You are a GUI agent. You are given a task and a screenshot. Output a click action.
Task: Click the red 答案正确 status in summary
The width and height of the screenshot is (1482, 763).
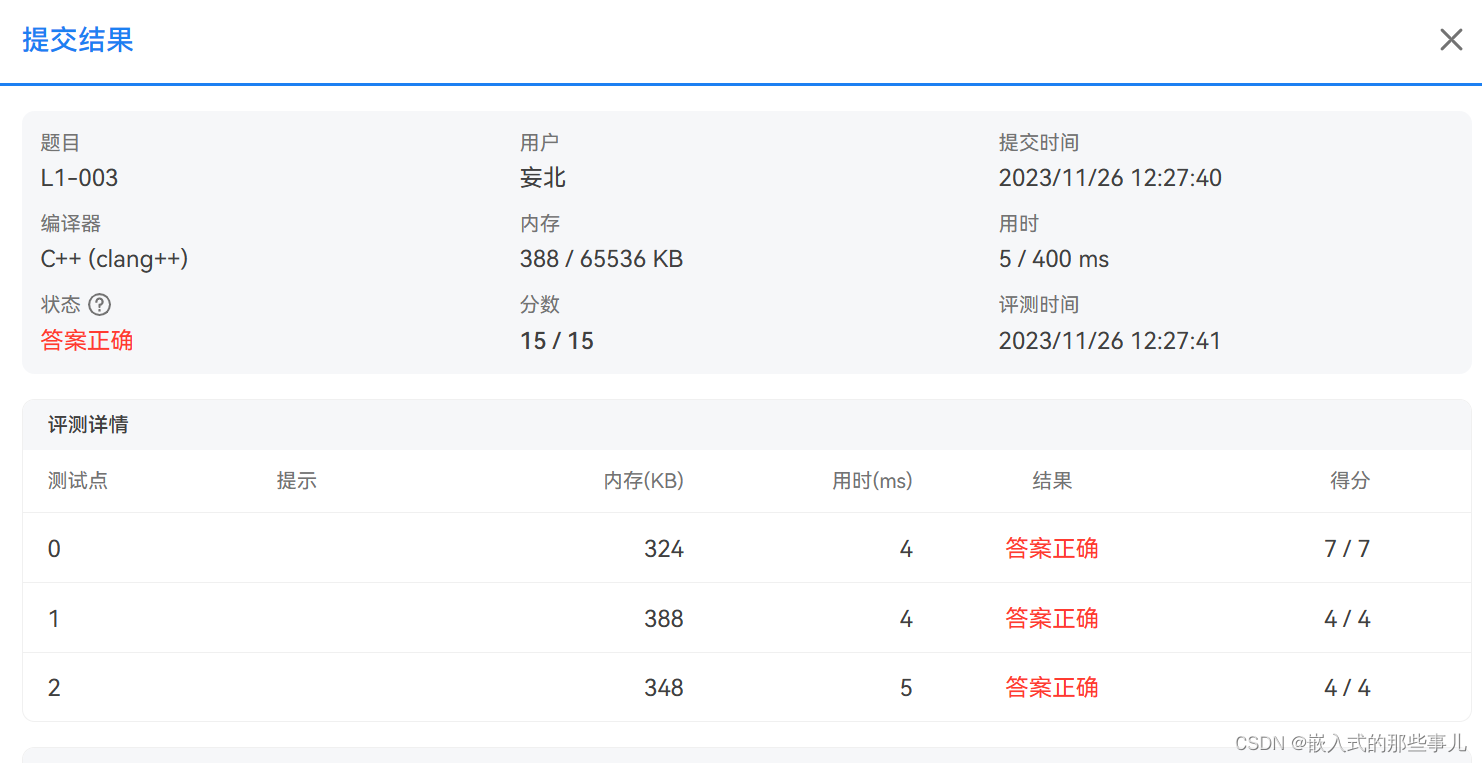click(87, 341)
